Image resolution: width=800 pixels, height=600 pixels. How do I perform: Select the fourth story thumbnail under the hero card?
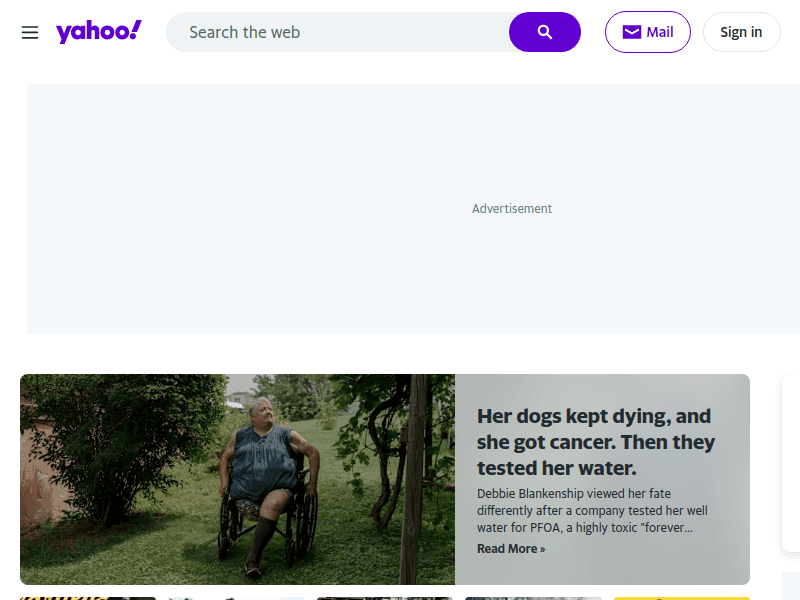tap(532, 597)
